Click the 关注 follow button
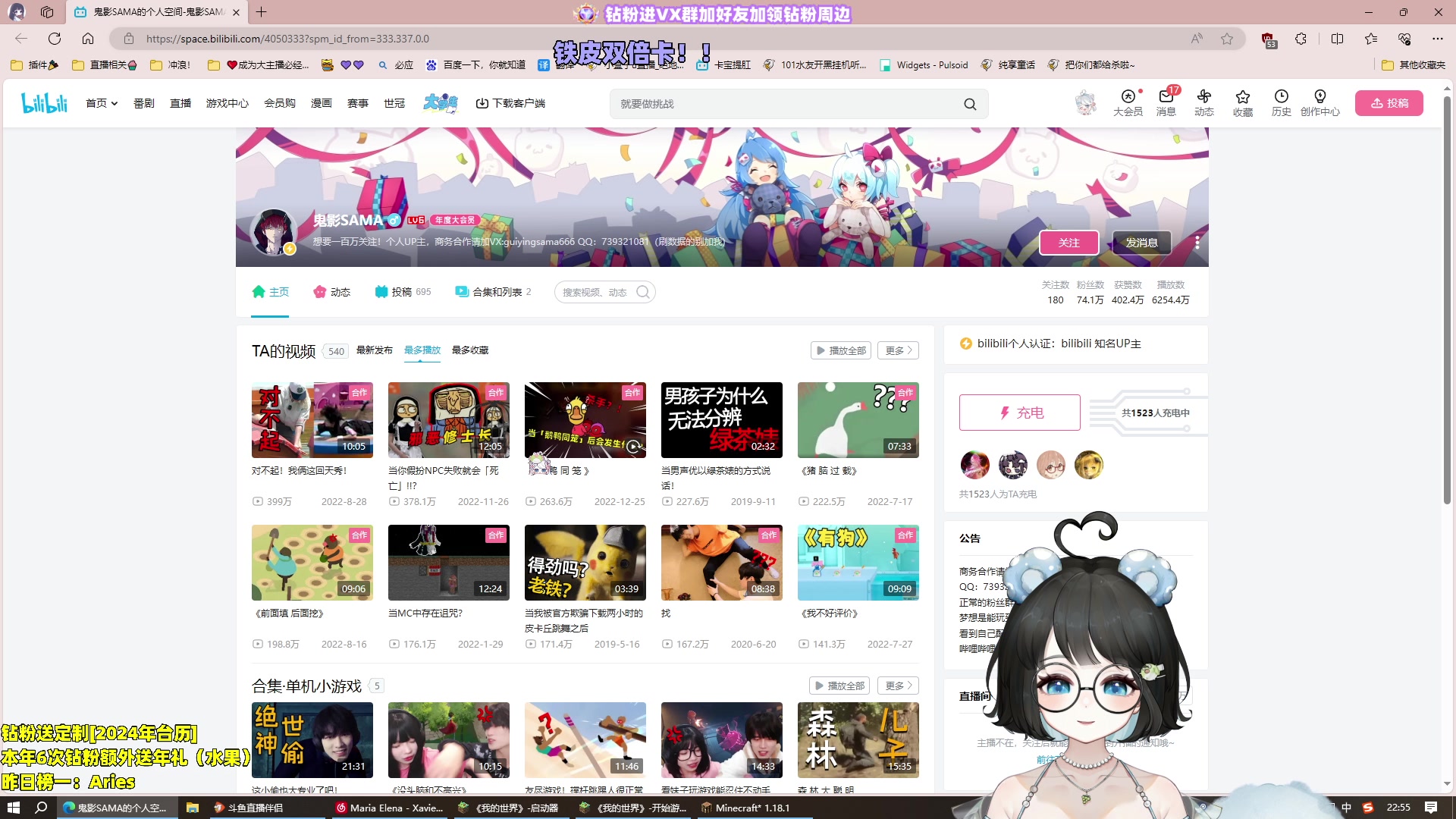 (x=1069, y=243)
